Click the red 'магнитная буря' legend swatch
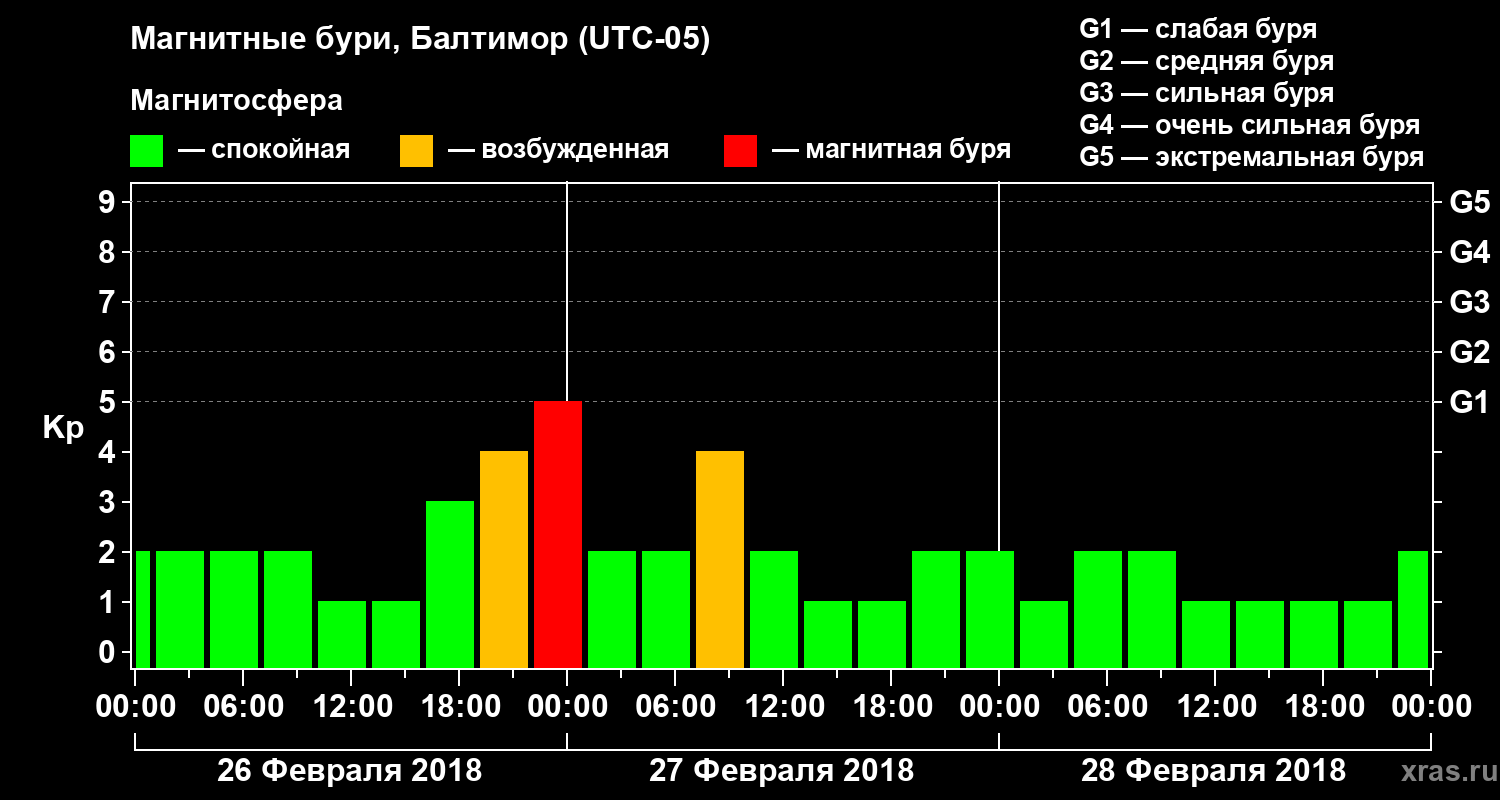Screen dimensions: 1500x800 [x=740, y=150]
